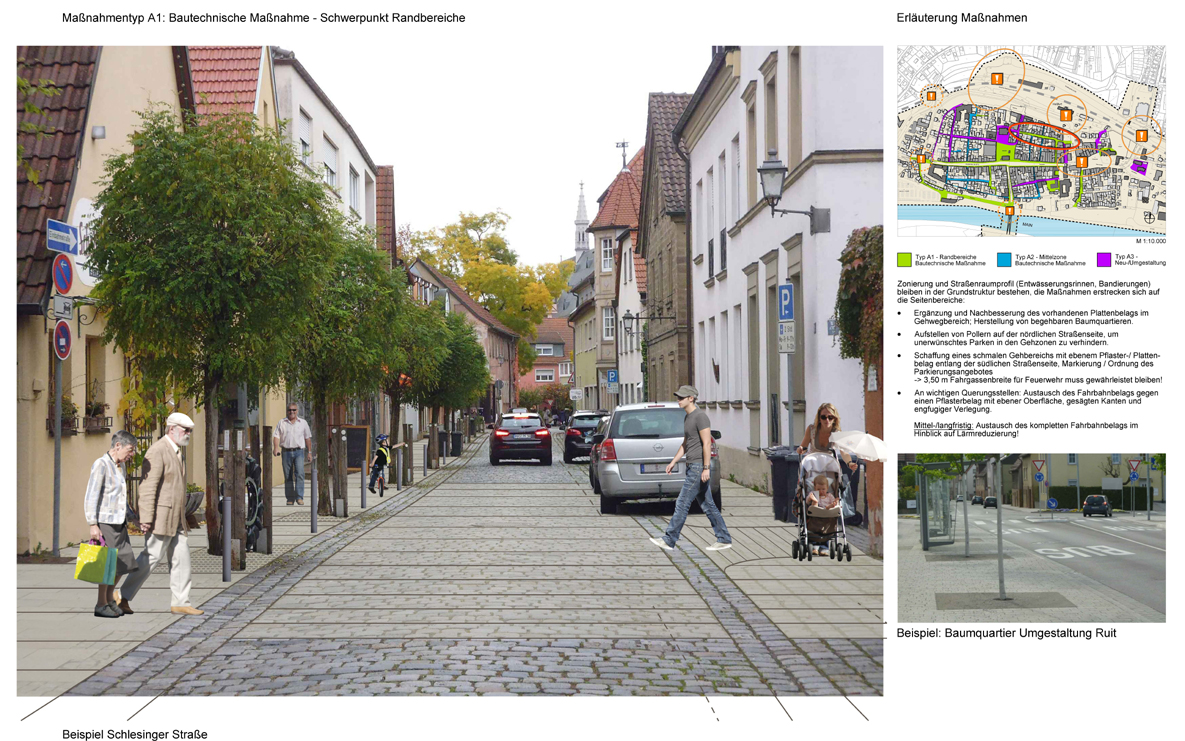
Task: Click the left-arrow no-stopping sign above the pole
Action: click(x=63, y=272)
